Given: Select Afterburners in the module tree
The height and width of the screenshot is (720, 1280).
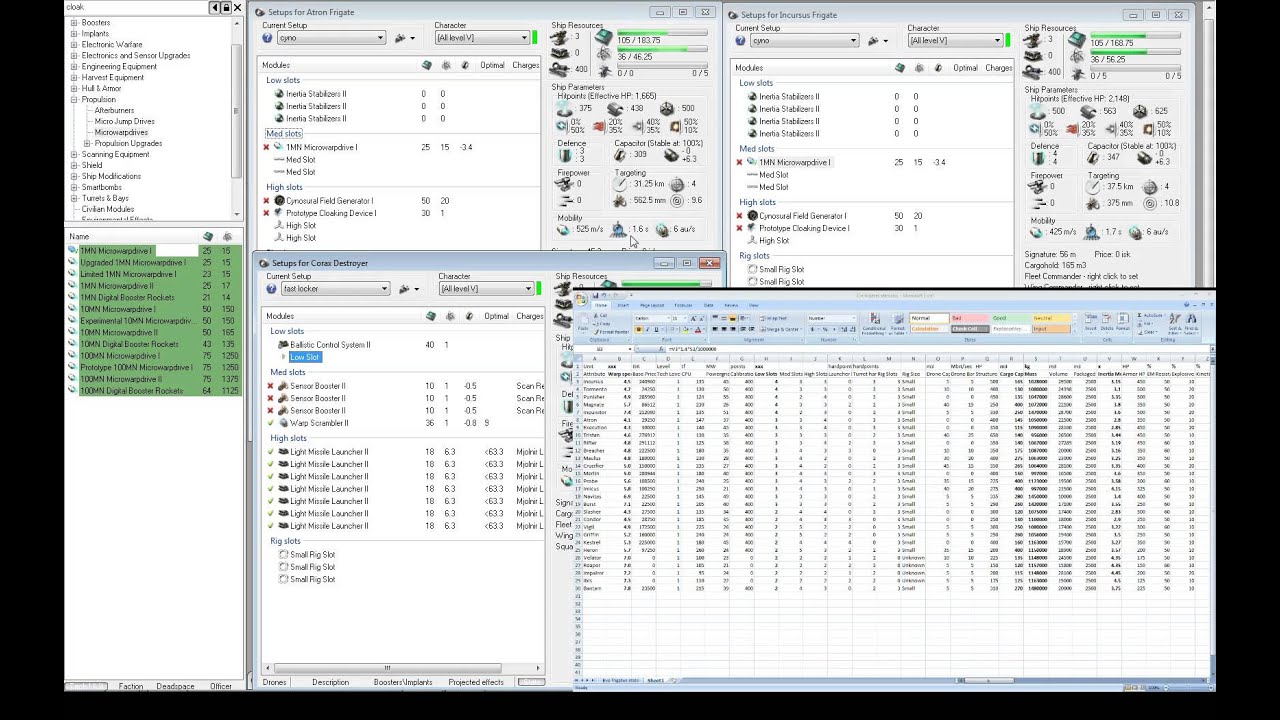Looking at the screenshot, I should [115, 111].
